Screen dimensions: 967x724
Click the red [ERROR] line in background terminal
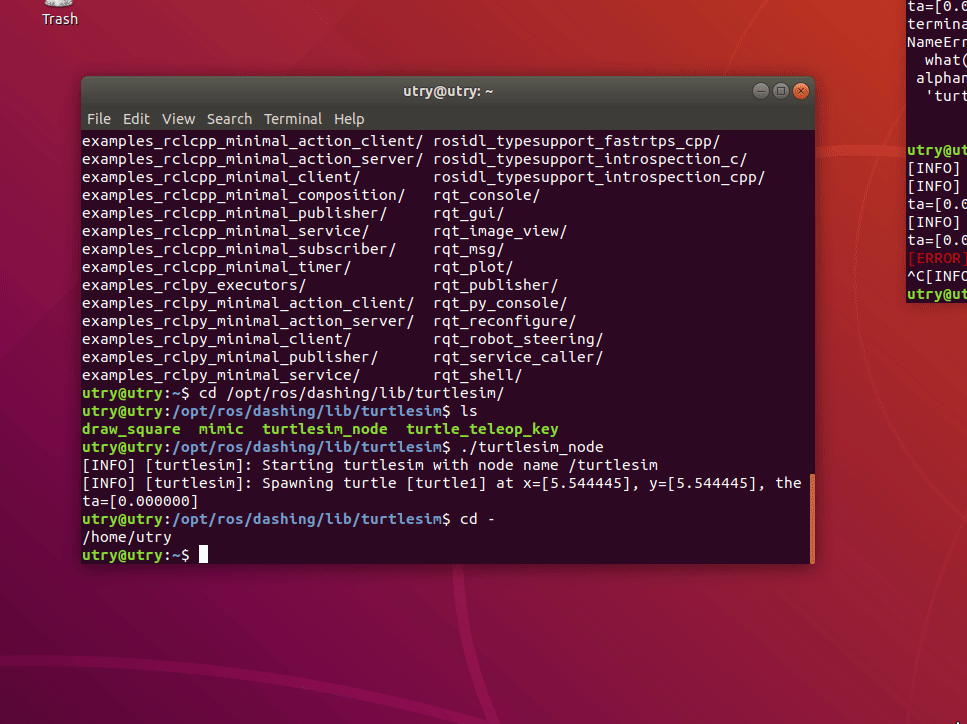pyautogui.click(x=937, y=258)
